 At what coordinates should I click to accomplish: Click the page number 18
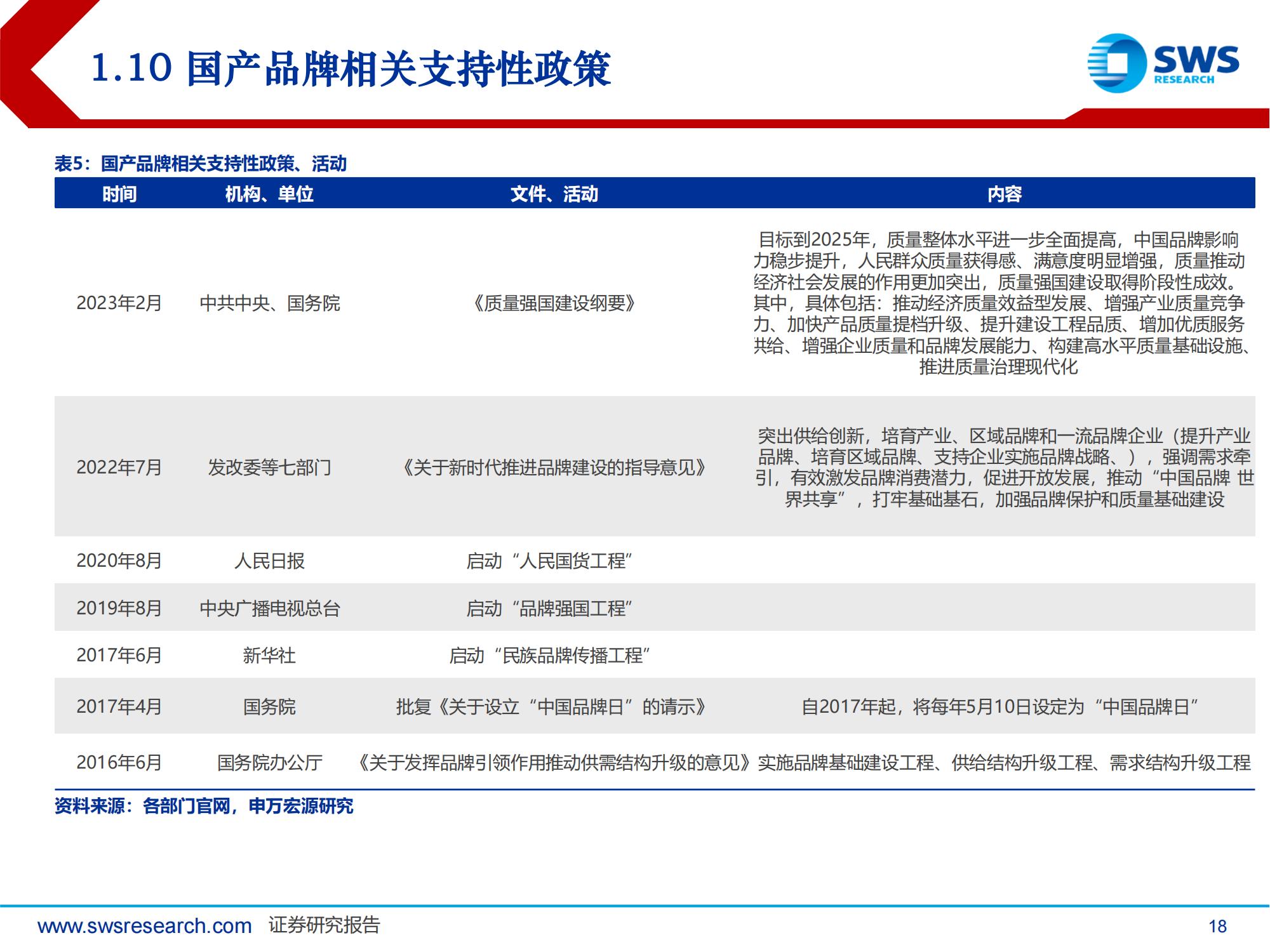click(x=1217, y=927)
